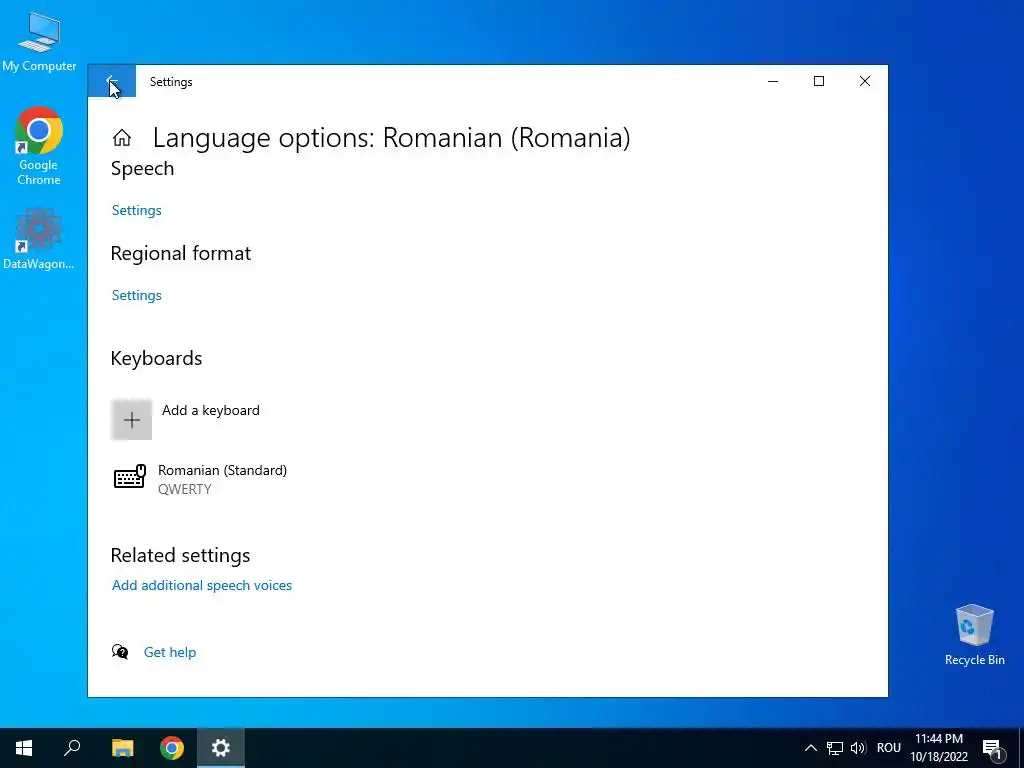Click the Settings gear in taskbar
Screen dimensions: 1024x768
[x=221, y=748]
